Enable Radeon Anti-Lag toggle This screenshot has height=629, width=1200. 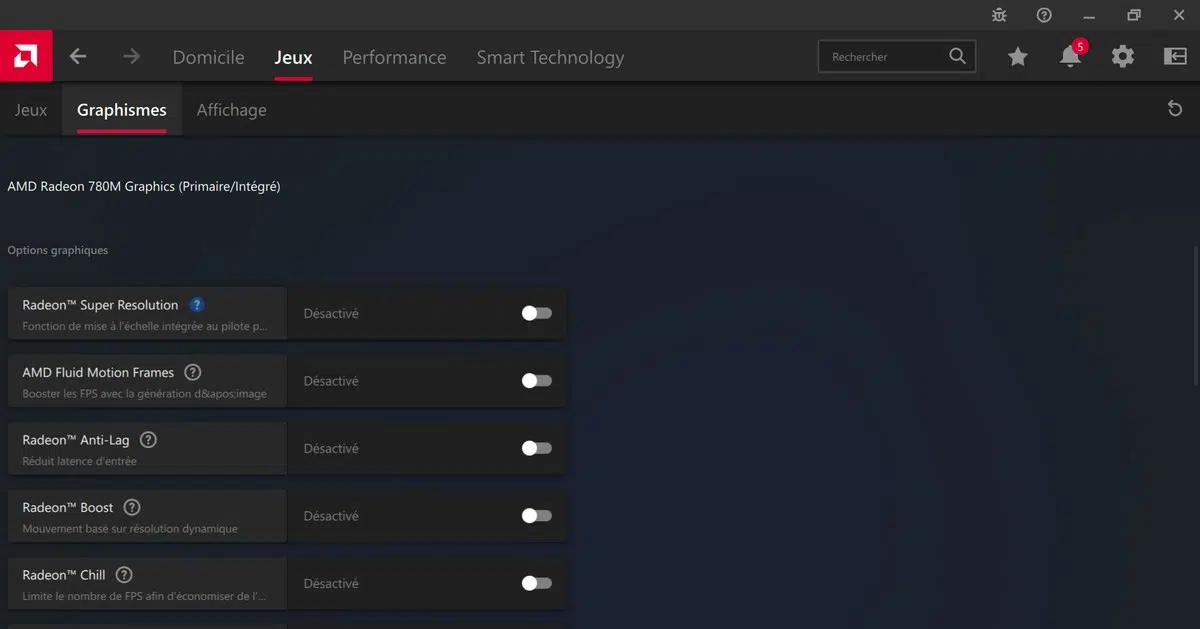(x=536, y=448)
